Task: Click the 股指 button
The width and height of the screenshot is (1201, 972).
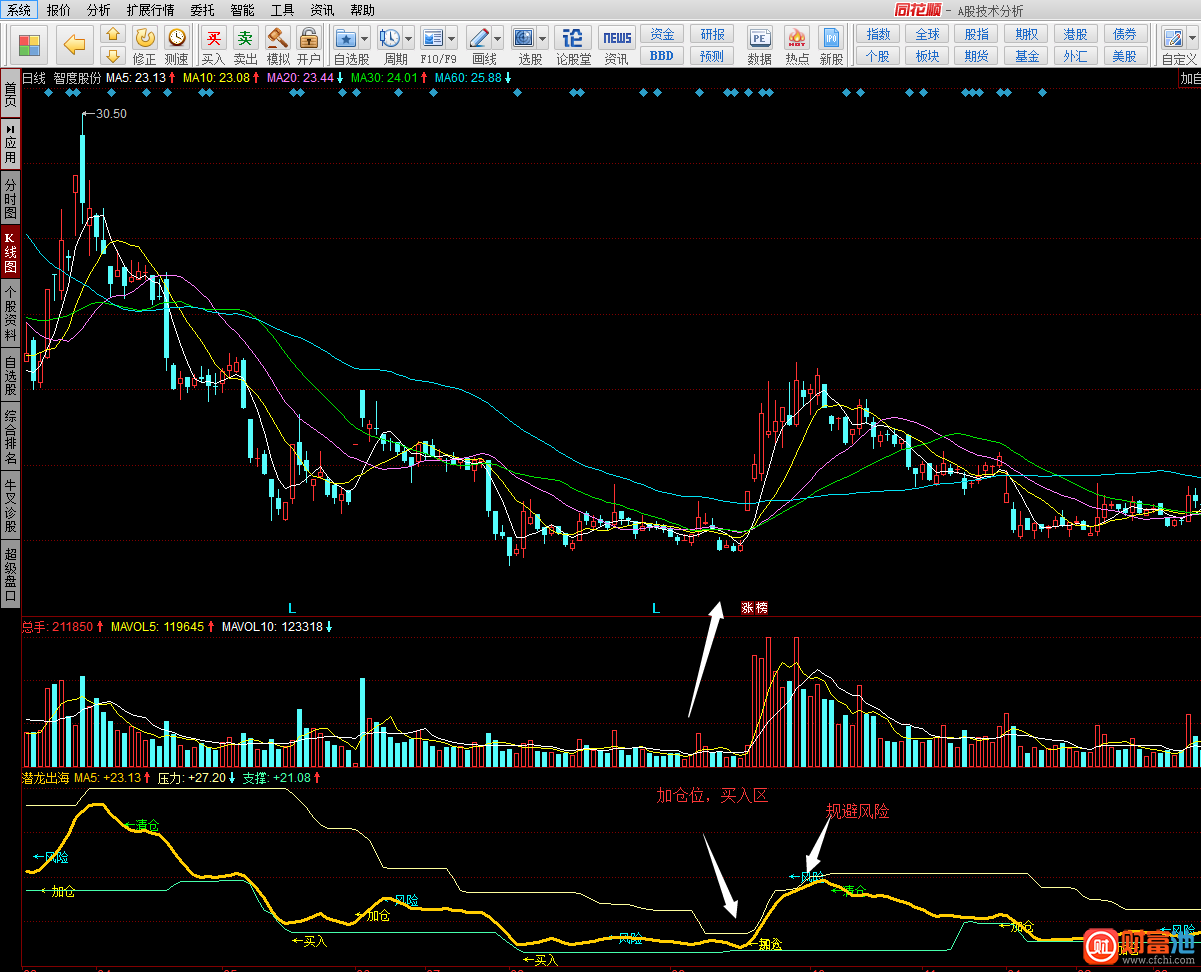Action: point(977,35)
